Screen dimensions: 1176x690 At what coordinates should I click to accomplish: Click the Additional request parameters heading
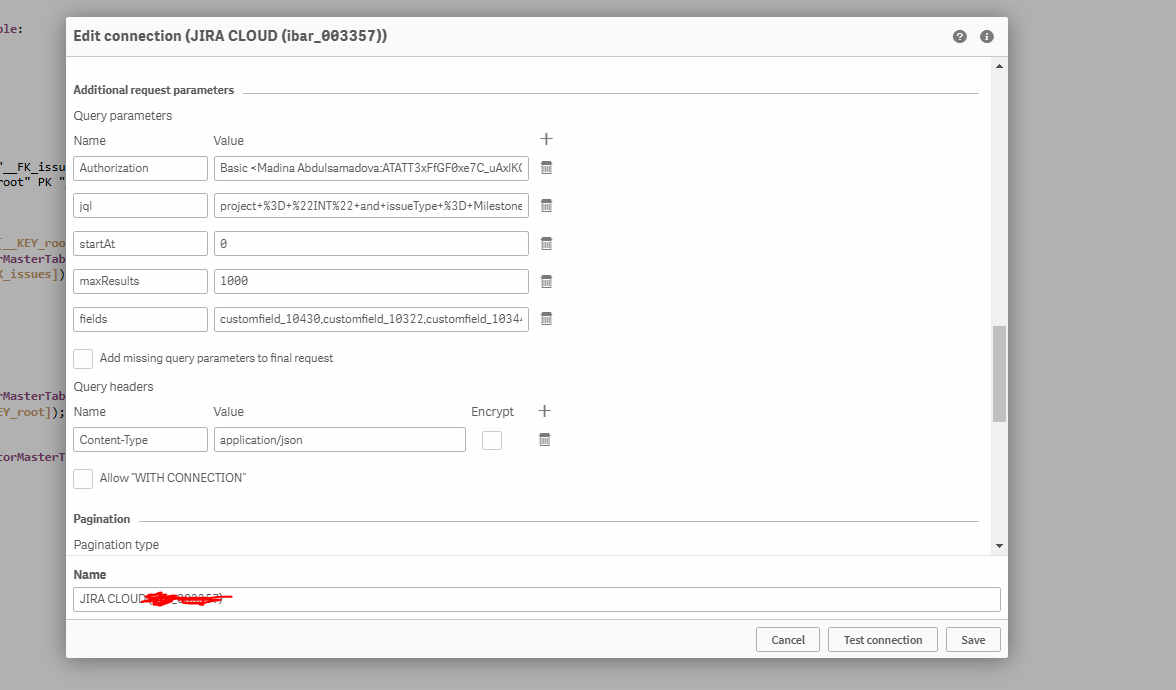[x=154, y=90]
